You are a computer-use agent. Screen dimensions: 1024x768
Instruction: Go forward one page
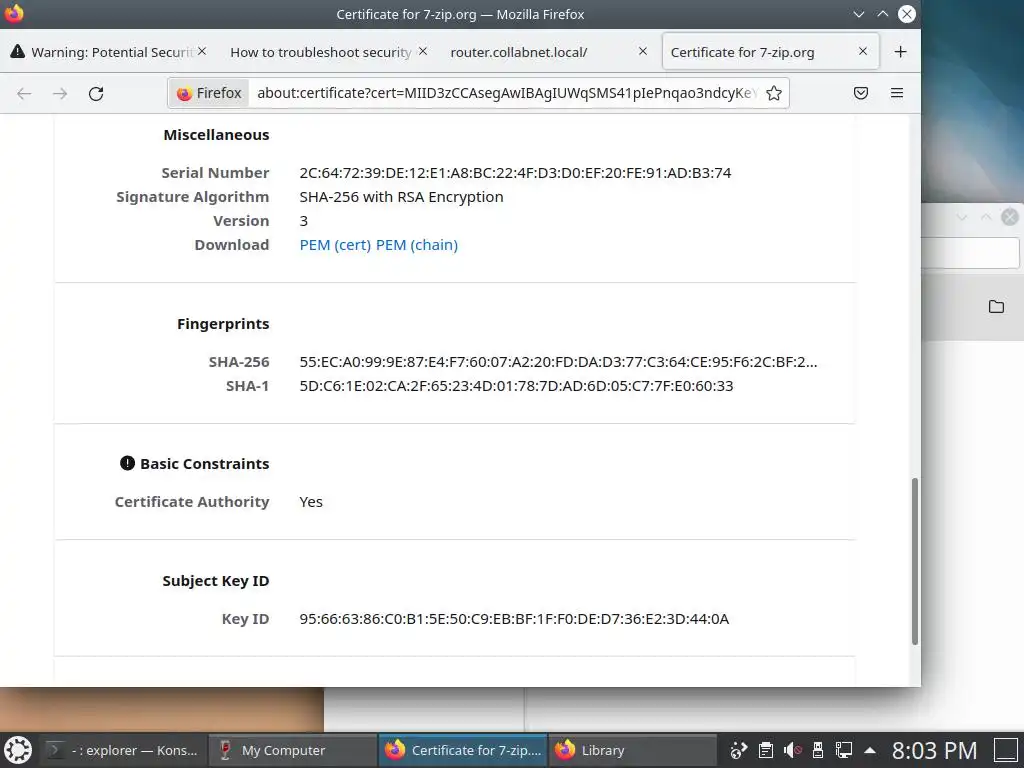coord(60,93)
